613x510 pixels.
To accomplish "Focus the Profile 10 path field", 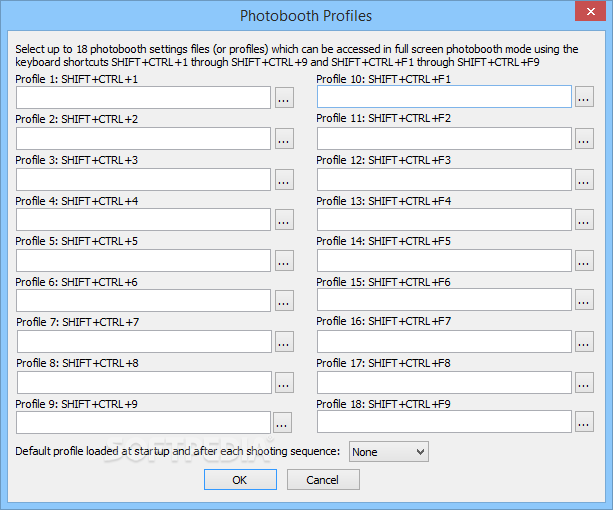I will pos(444,97).
